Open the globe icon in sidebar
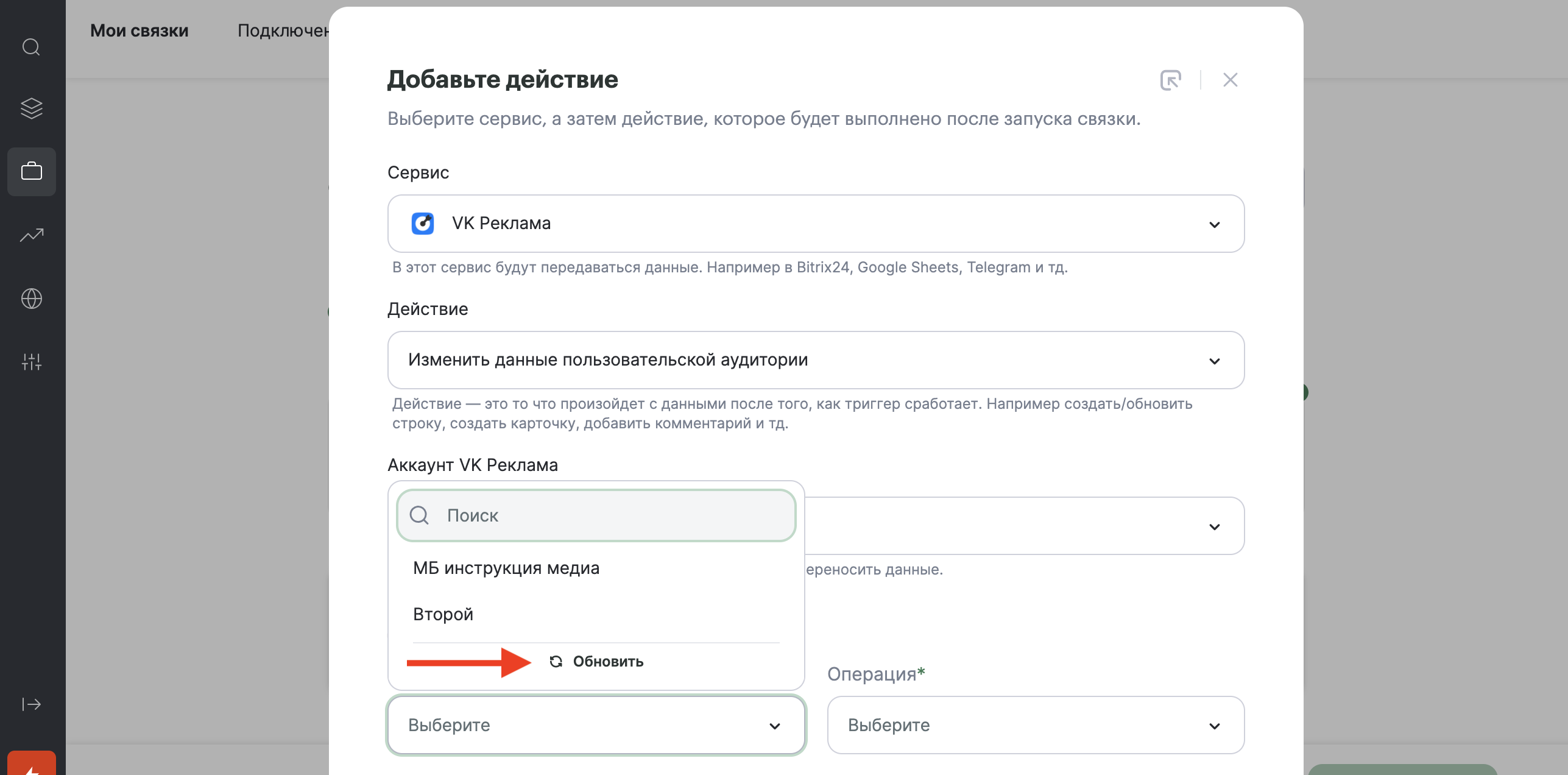1568x775 pixels. click(32, 299)
